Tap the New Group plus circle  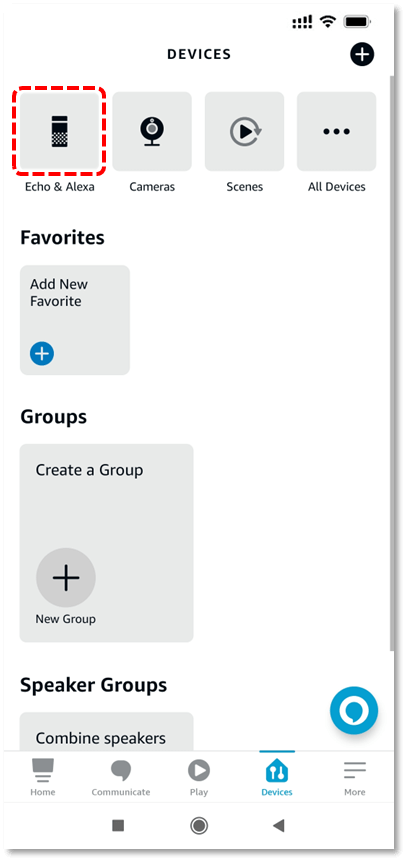[65, 577]
